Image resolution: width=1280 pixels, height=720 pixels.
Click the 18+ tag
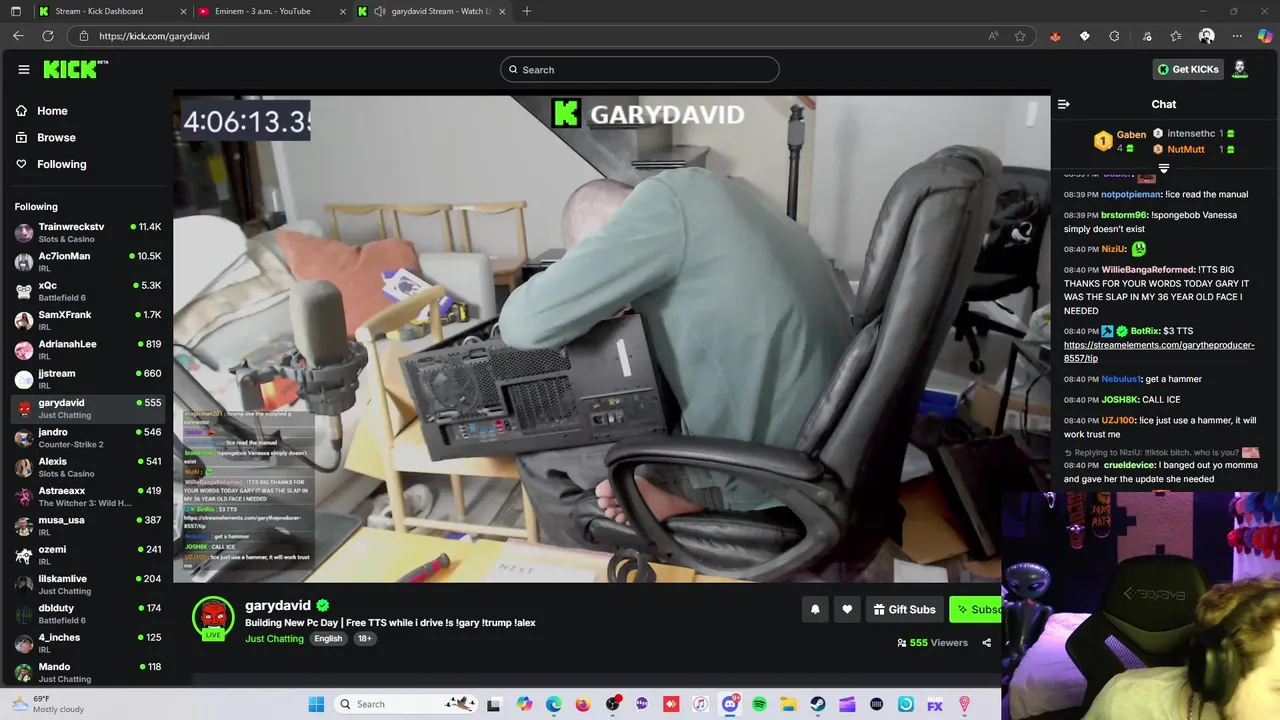coord(364,639)
